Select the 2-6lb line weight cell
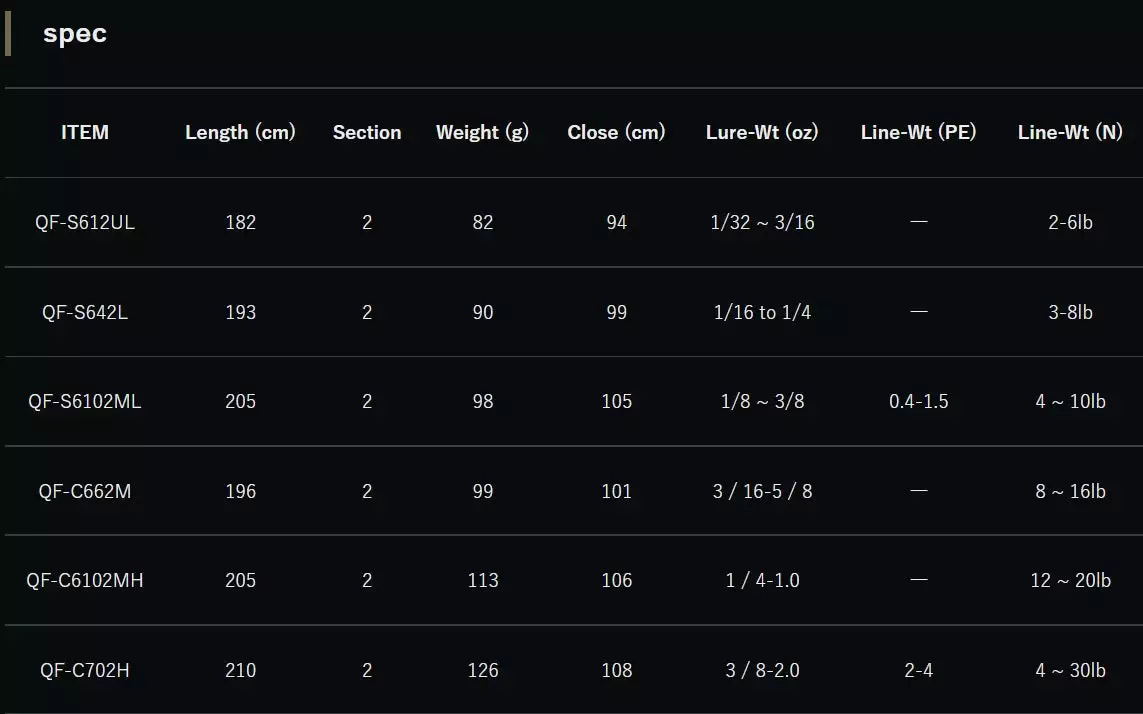The width and height of the screenshot is (1143, 714). pos(1070,222)
